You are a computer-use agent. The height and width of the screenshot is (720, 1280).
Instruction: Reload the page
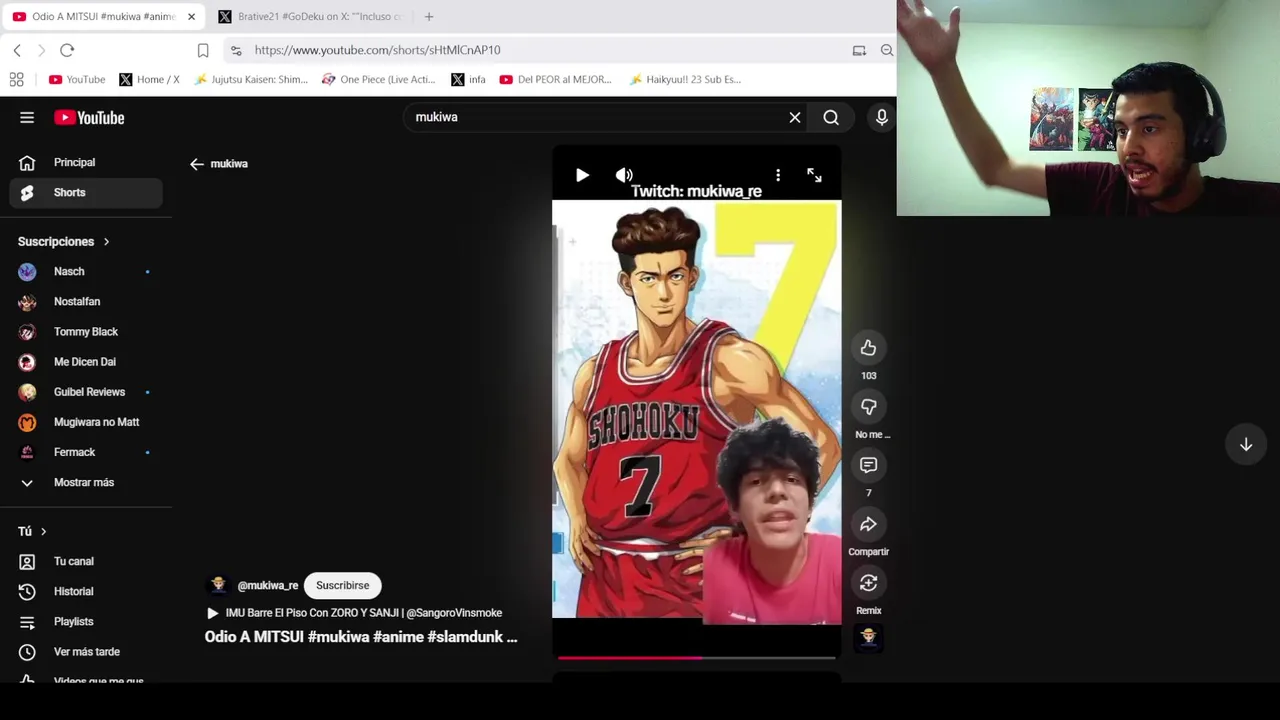click(67, 50)
